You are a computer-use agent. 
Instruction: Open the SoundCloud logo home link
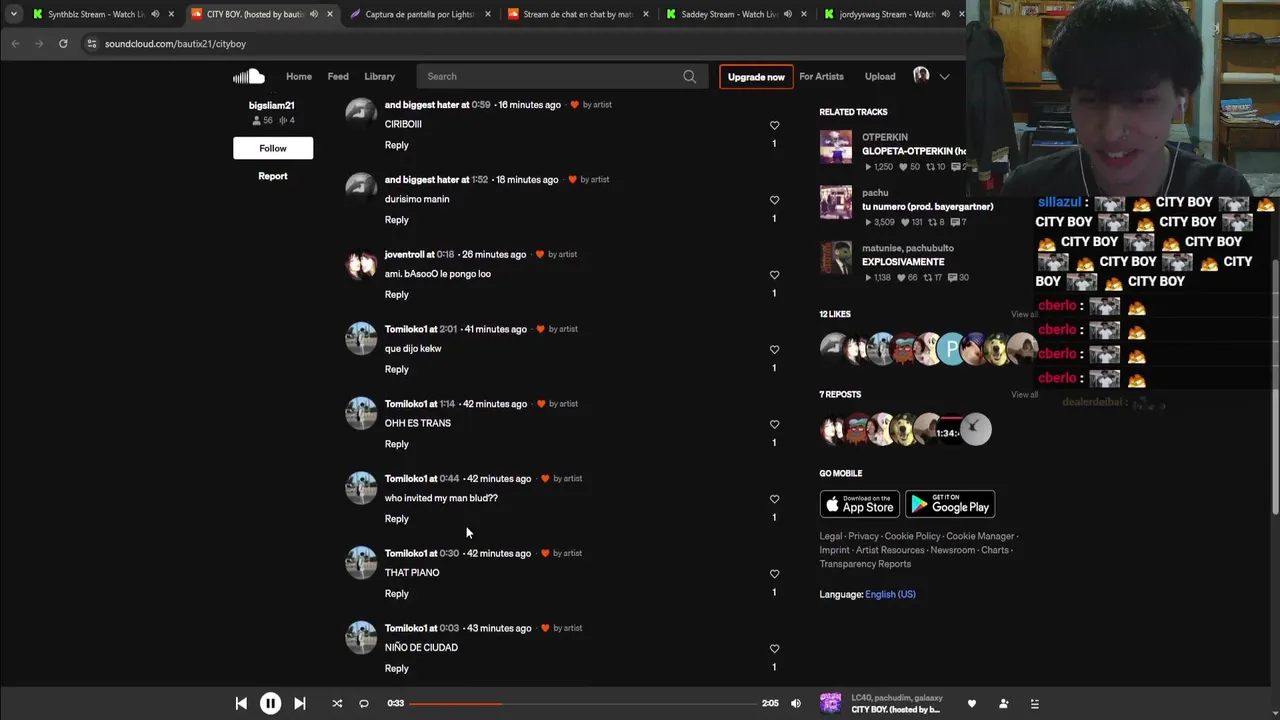click(248, 77)
